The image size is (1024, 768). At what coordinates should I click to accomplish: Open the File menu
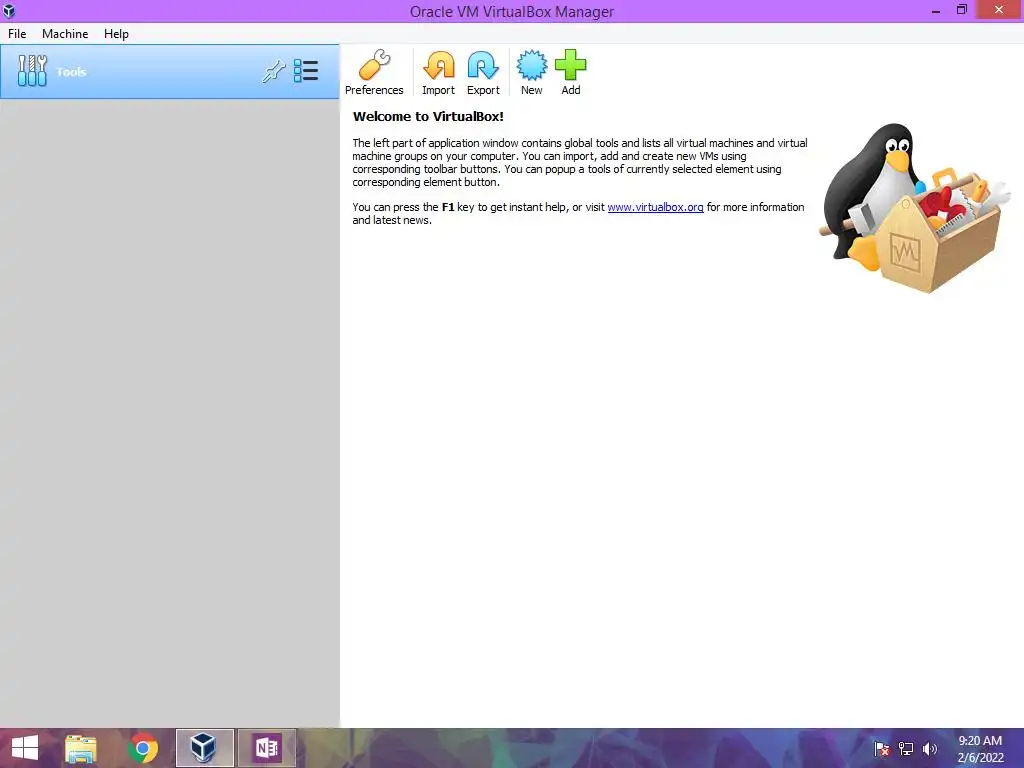click(17, 34)
